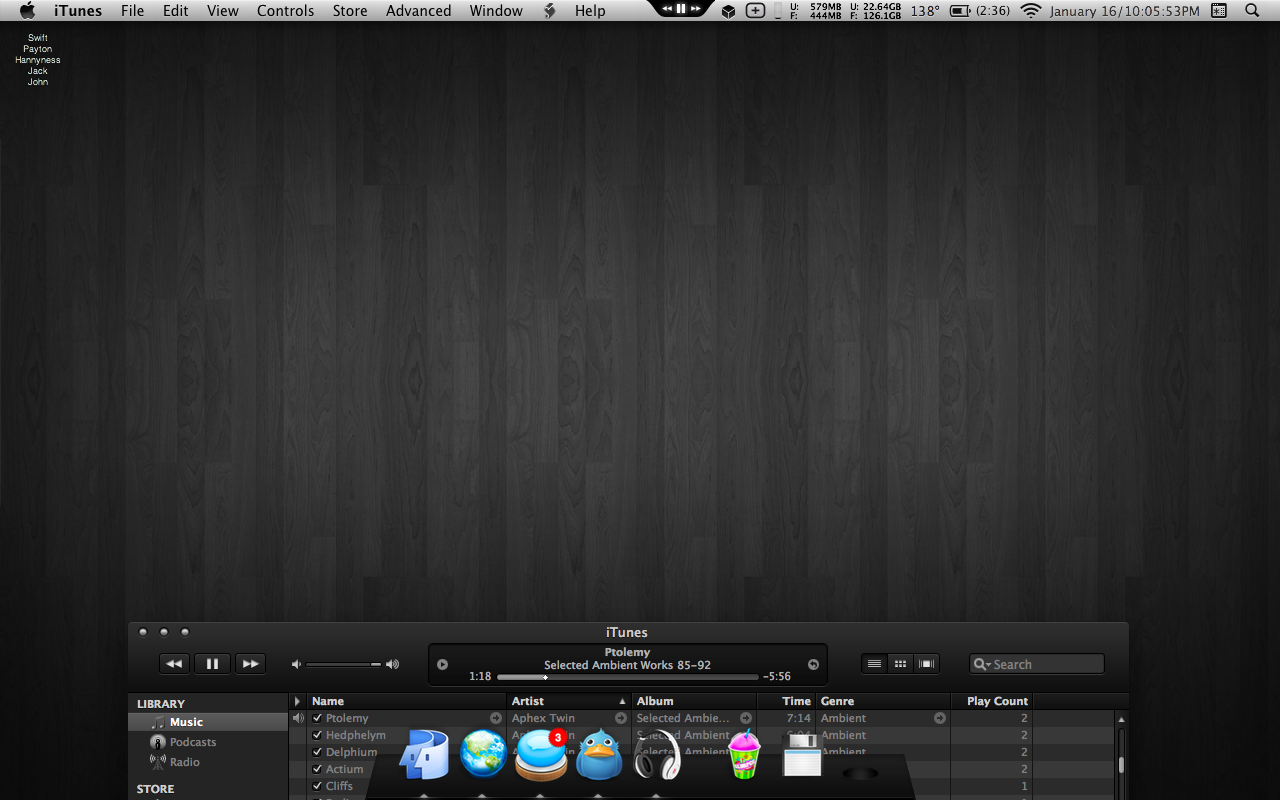The height and width of the screenshot is (800, 1280).
Task: Open the calendar menu bar icon
Action: coord(1219,11)
